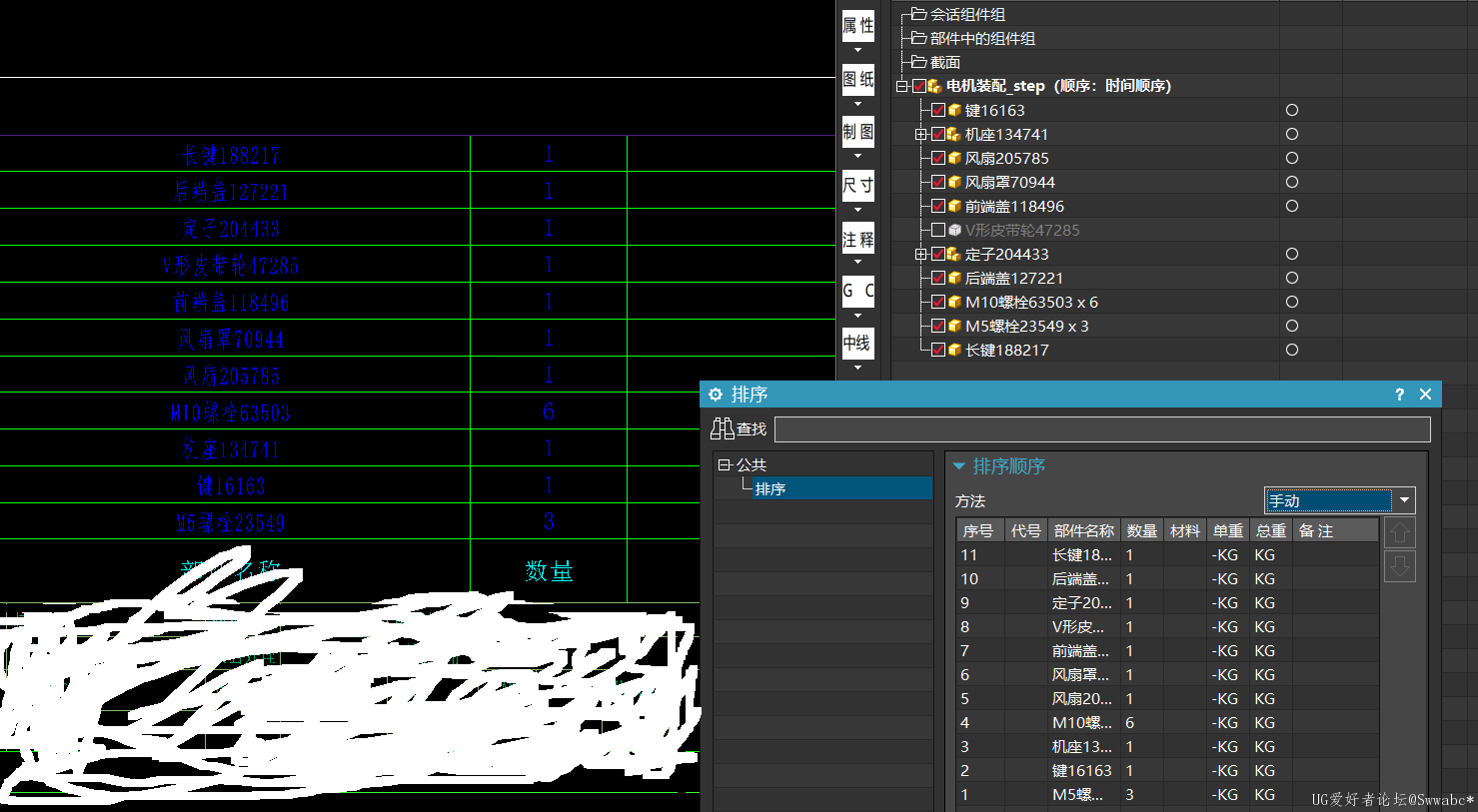This screenshot has width=1478, height=812.
Task: Collapse the 排序顺序 section
Action: click(959, 466)
